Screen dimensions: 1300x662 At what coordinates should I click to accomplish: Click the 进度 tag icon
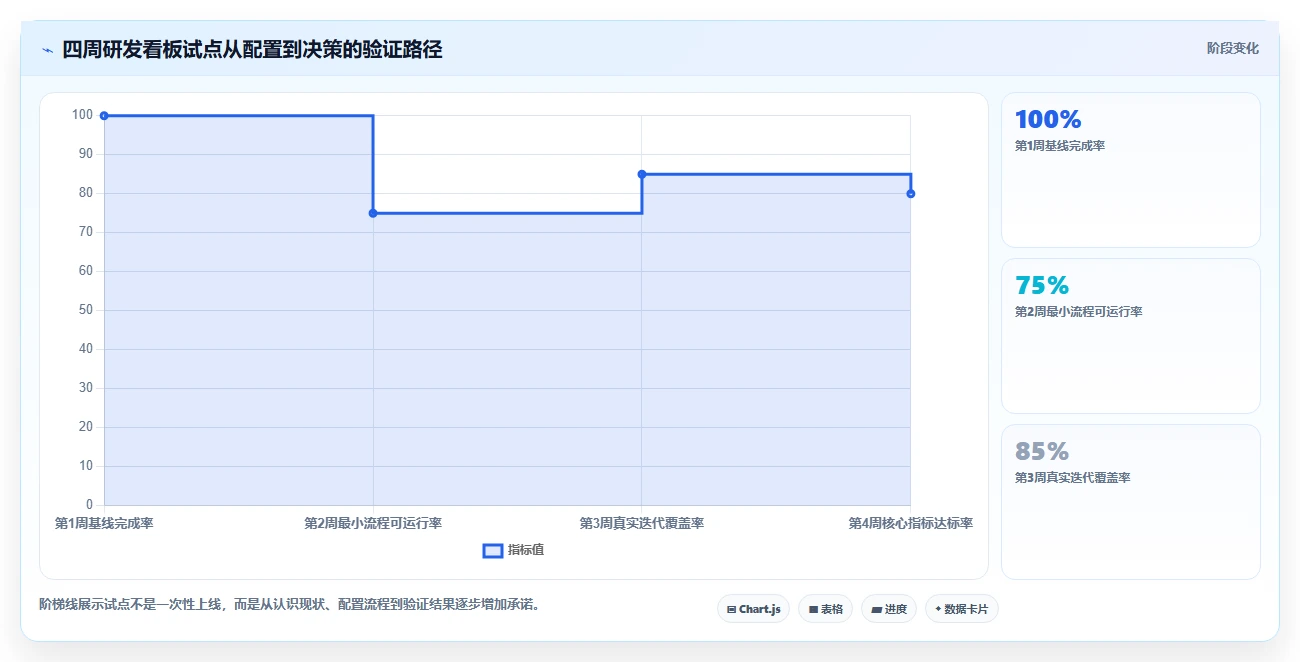[x=876, y=609]
